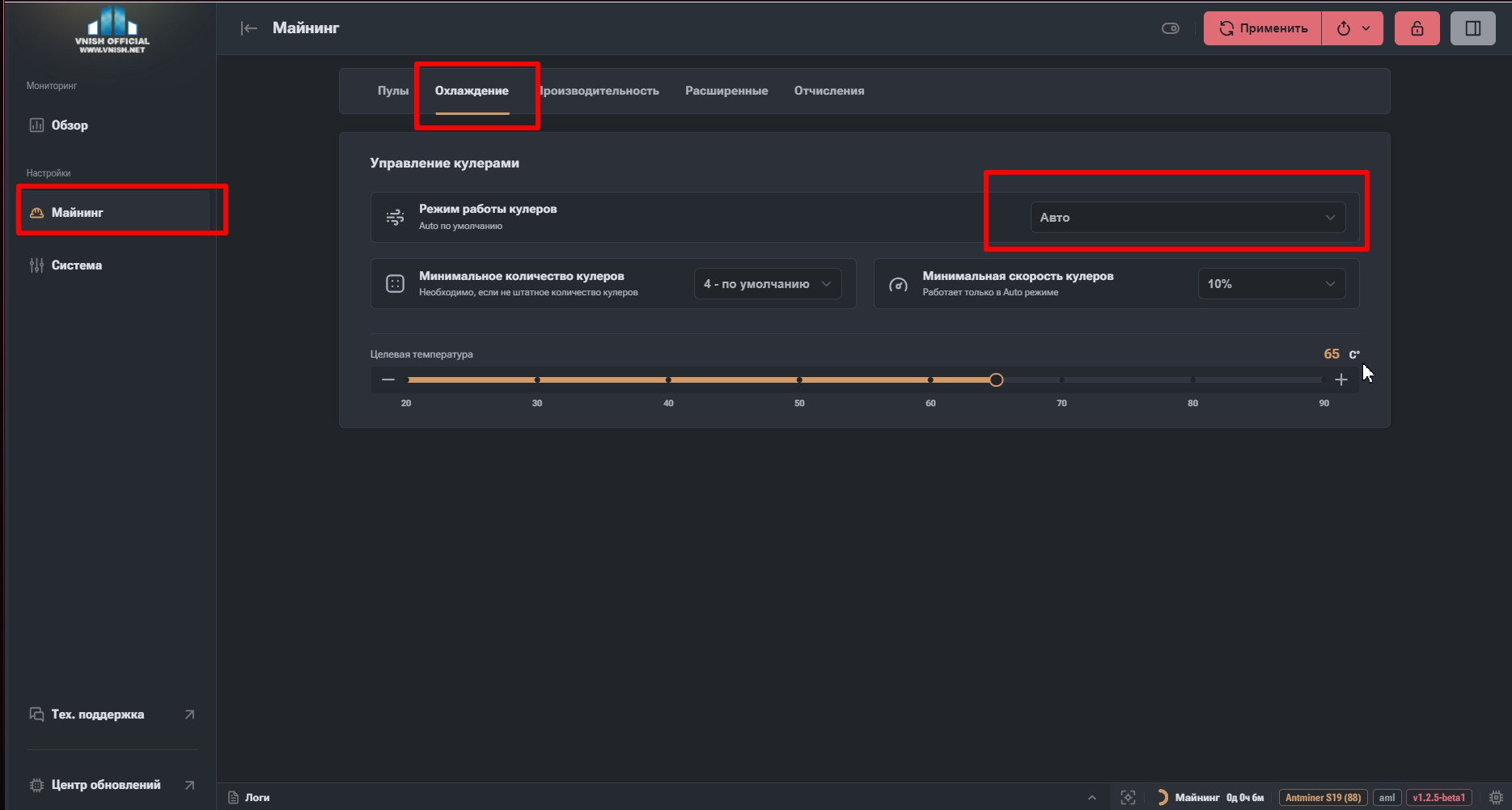Click the minimum fan speed gauge icon

coord(898,284)
